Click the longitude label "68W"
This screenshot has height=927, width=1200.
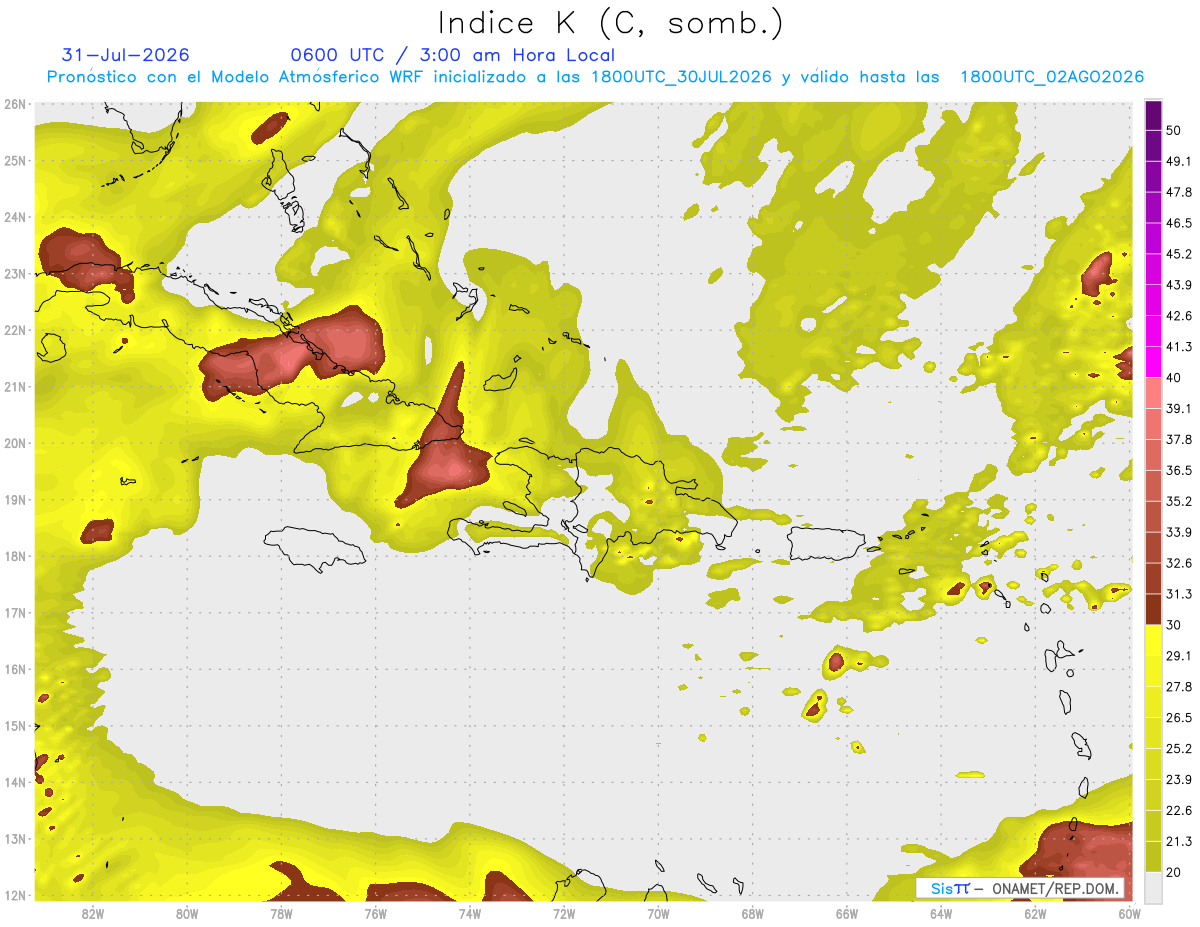[x=752, y=913]
